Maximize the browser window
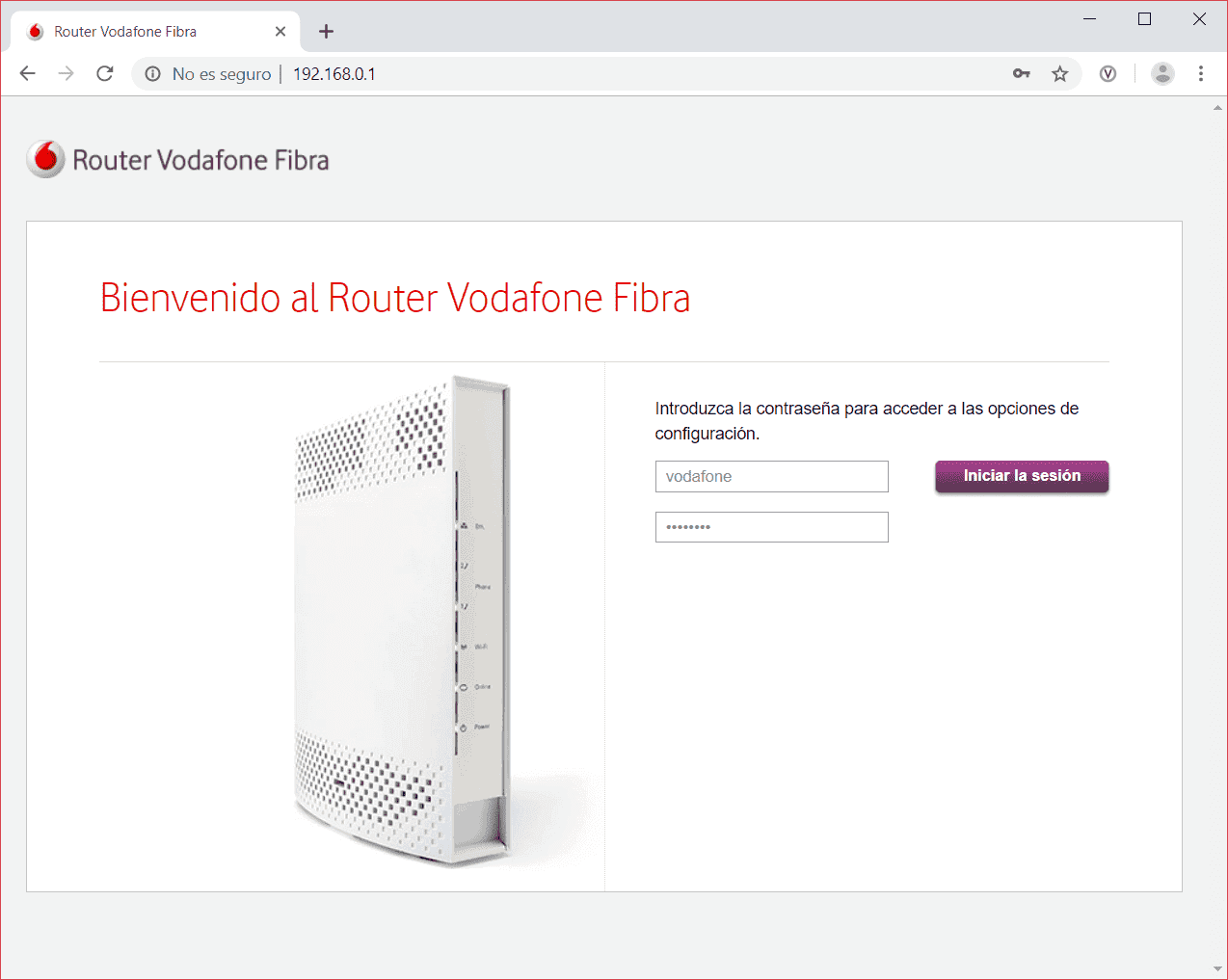 (1144, 19)
